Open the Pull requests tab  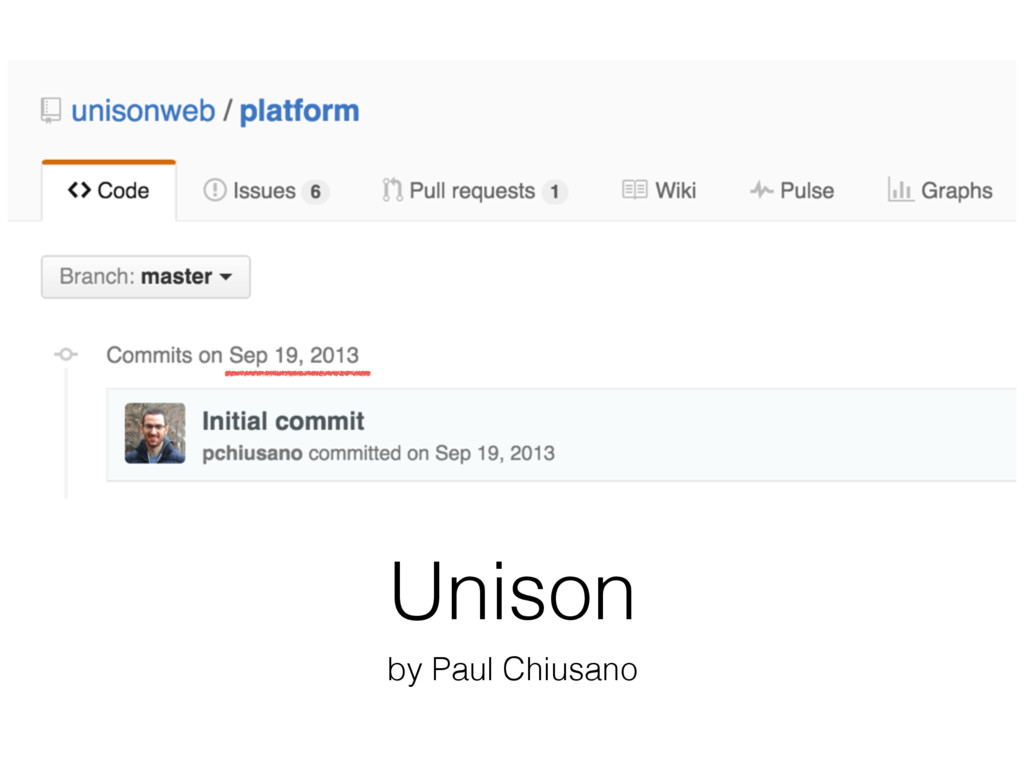[x=474, y=191]
